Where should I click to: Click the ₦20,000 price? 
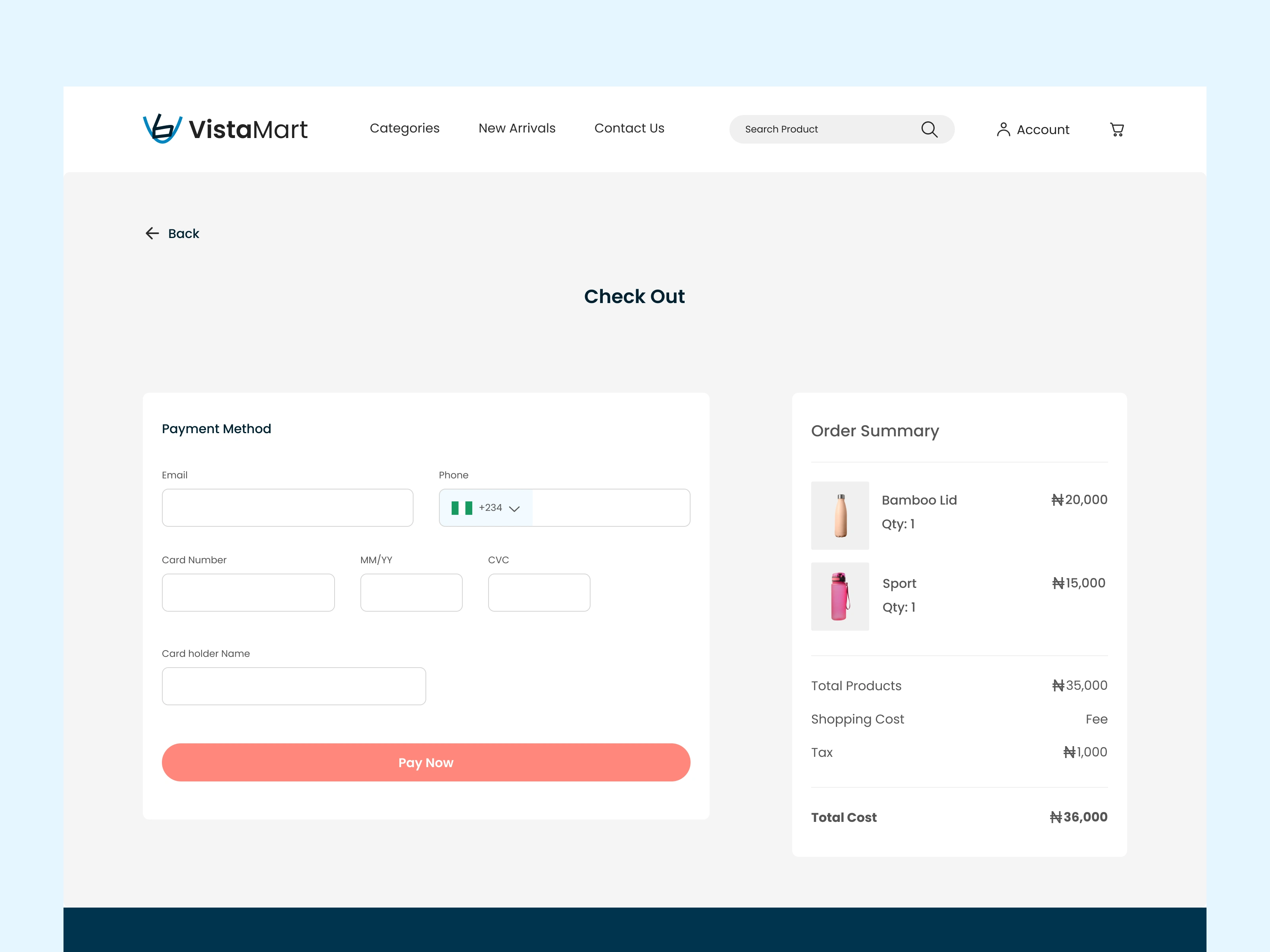1079,500
